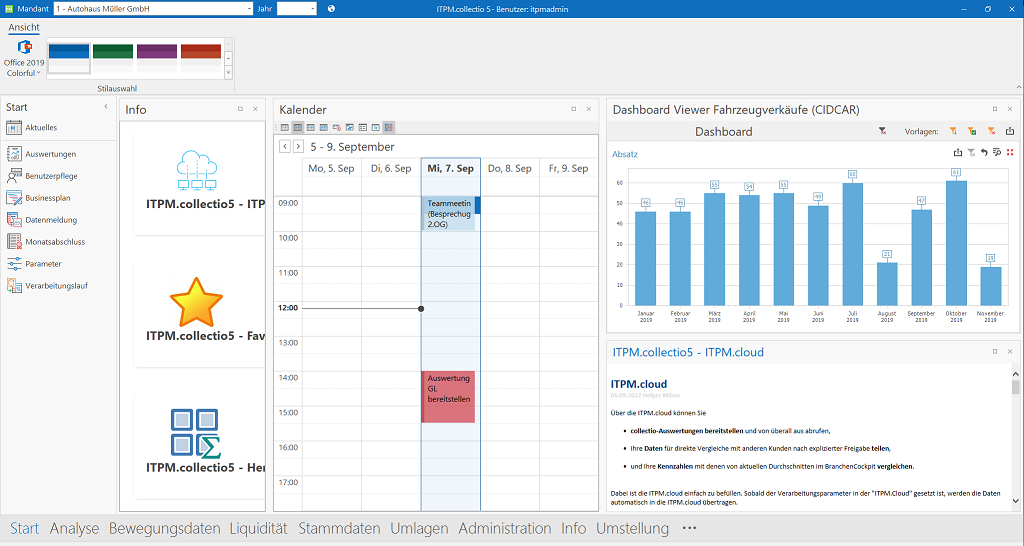Image resolution: width=1024 pixels, height=546 pixels.
Task: Open the three-dots overflow in bottom navigation
Action: (x=689, y=528)
